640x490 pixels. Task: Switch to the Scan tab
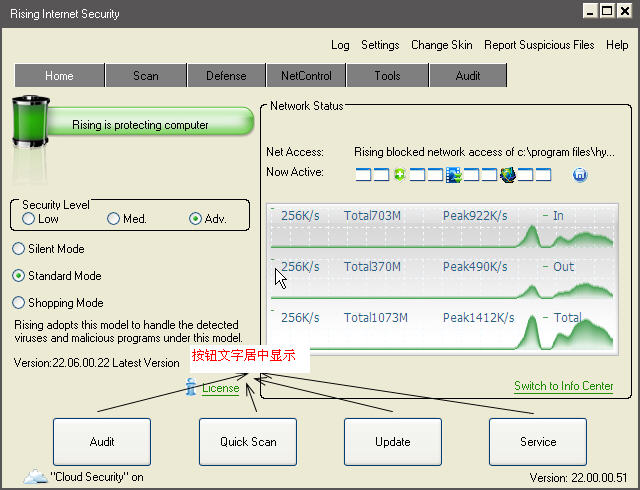point(145,75)
